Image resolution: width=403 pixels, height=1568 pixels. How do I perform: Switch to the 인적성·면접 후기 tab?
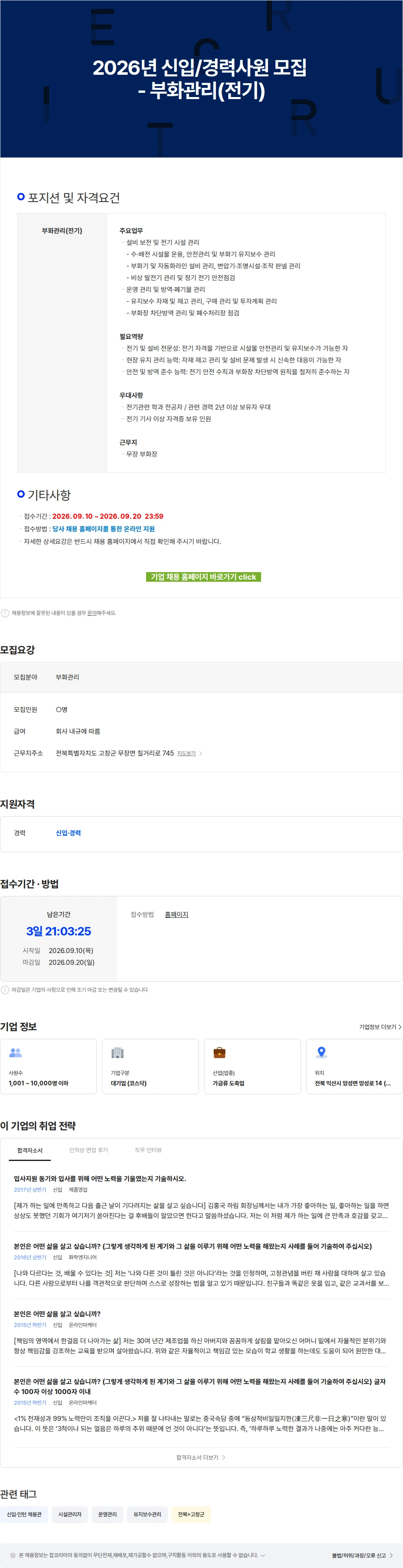[88, 1150]
